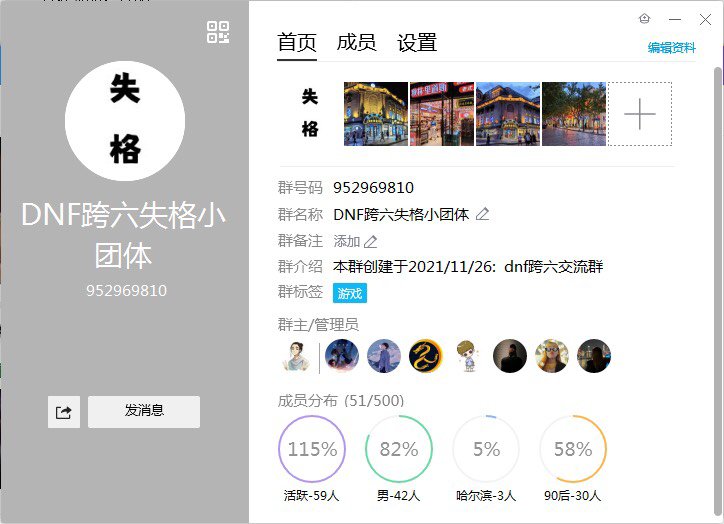Open the golden dragon admin avatar
Viewport: 724px width, 524px height.
coord(426,356)
